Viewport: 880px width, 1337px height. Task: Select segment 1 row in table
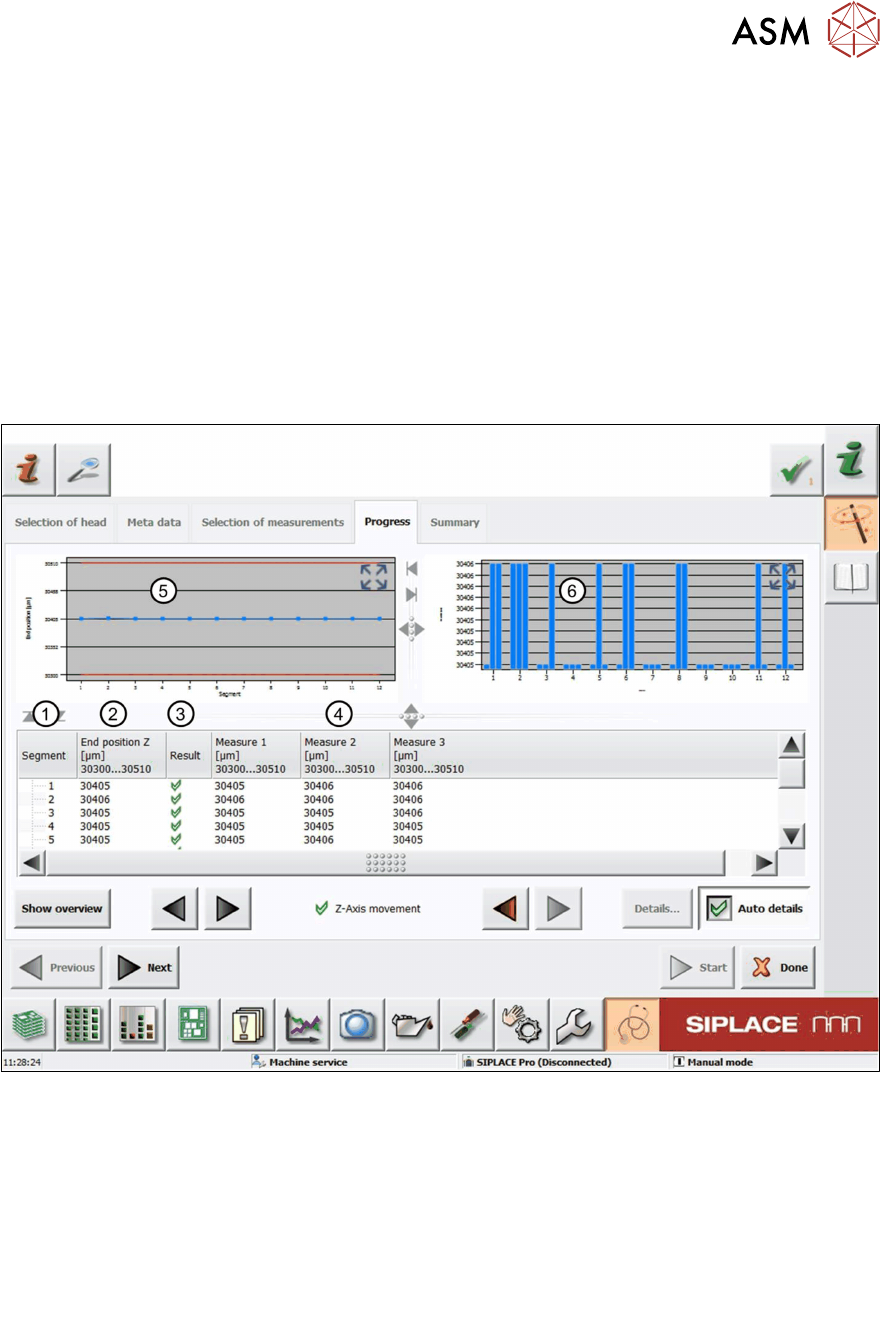[x=398, y=786]
